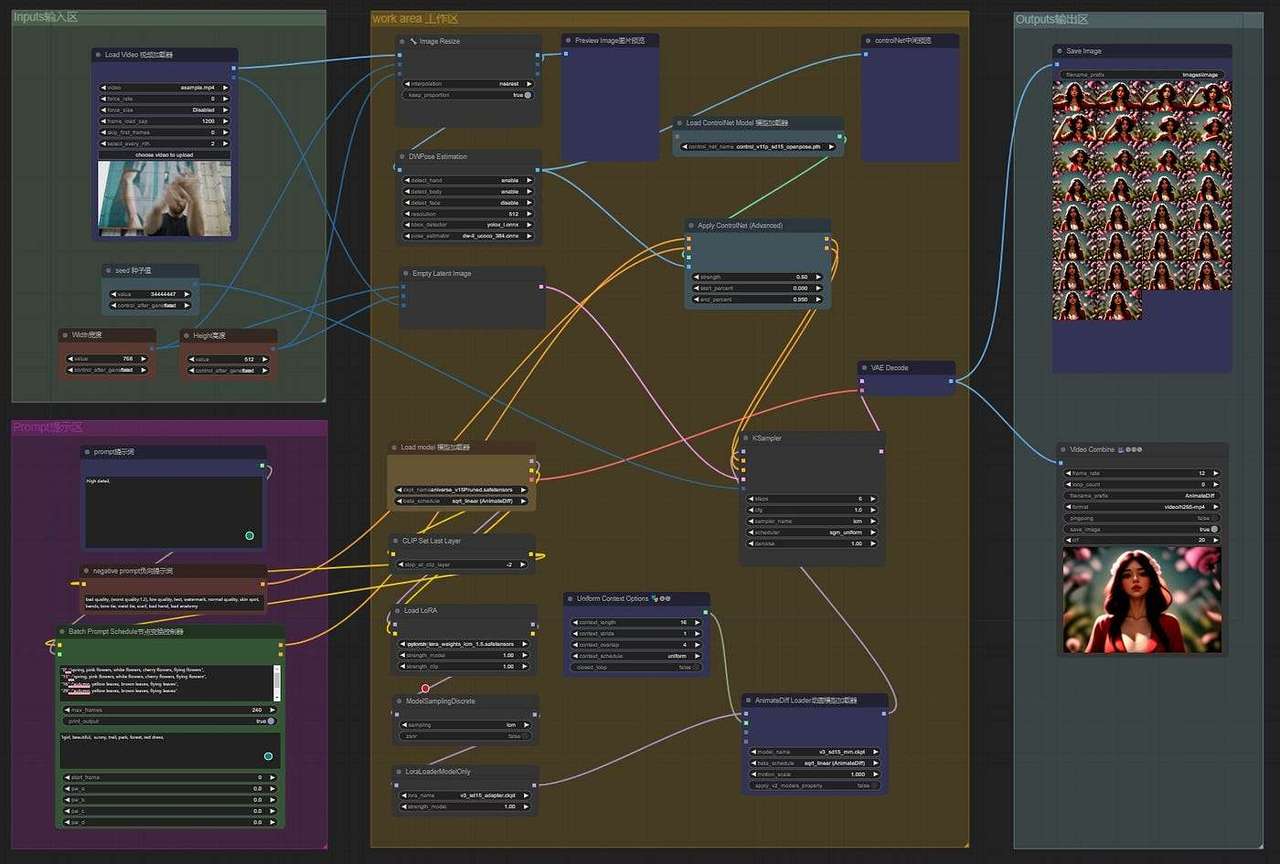Click the VAE Decode node collapse dot

click(864, 367)
